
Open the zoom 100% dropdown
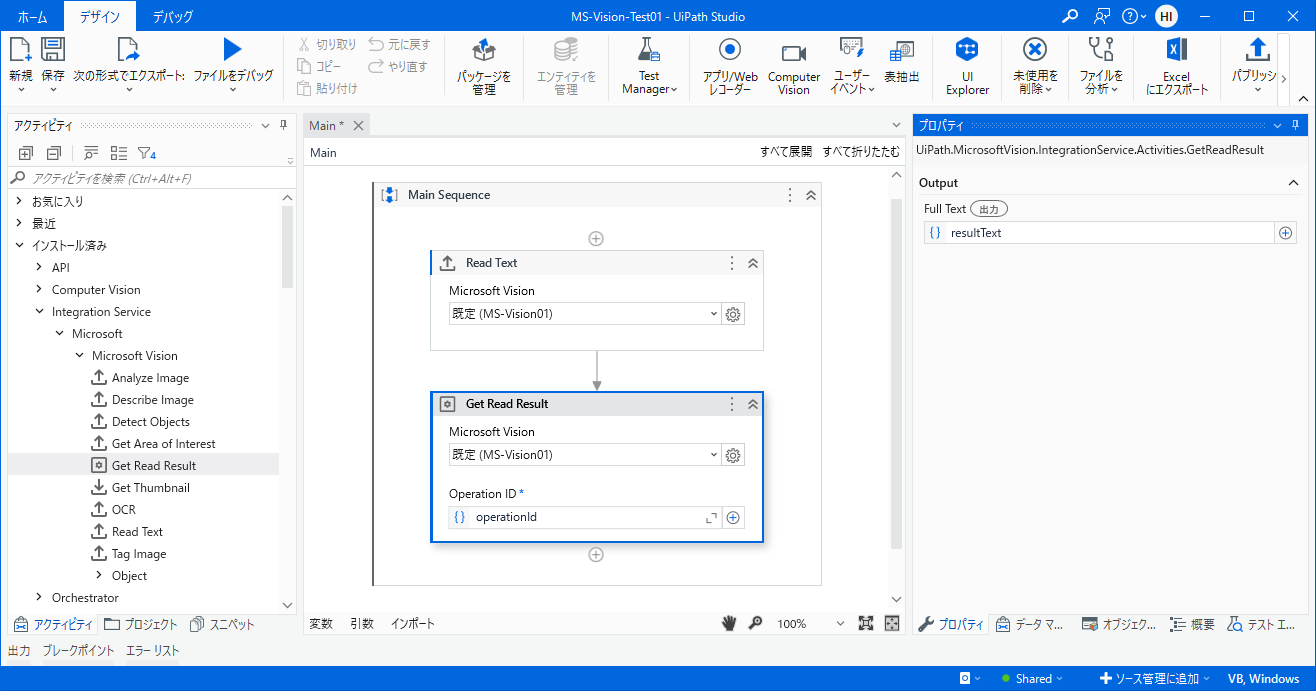(x=839, y=623)
